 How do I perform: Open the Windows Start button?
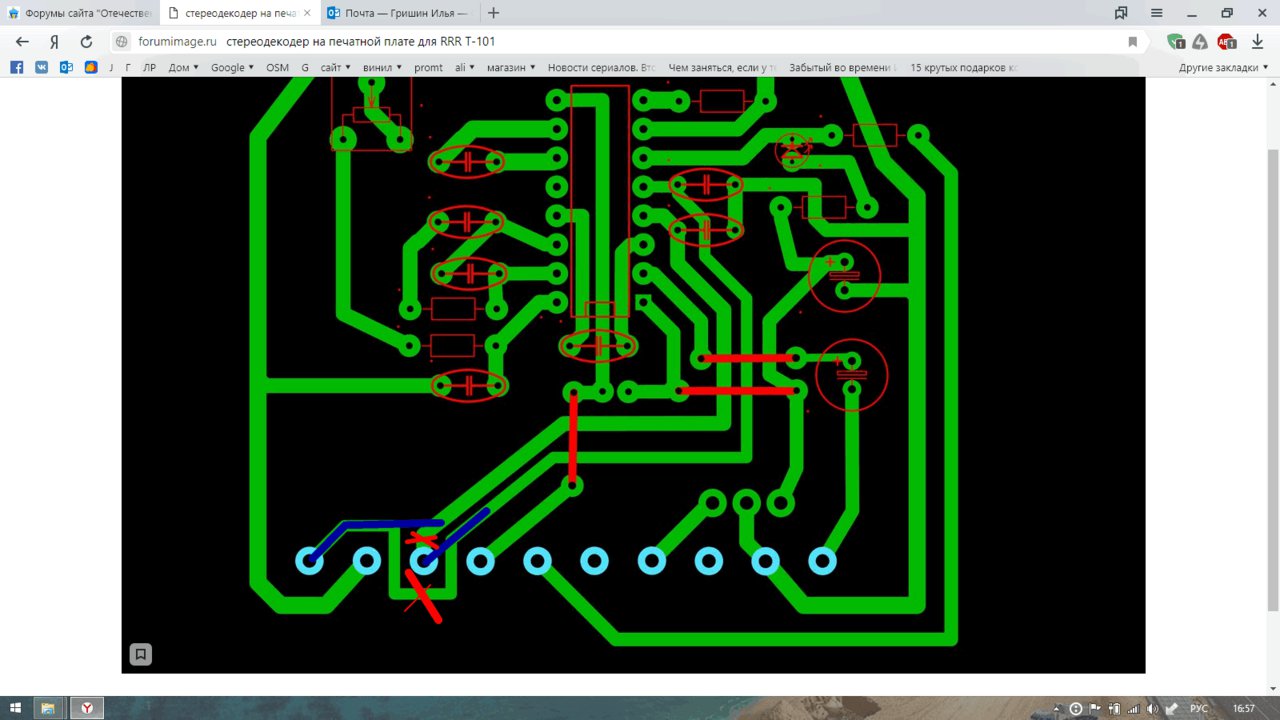(16, 708)
